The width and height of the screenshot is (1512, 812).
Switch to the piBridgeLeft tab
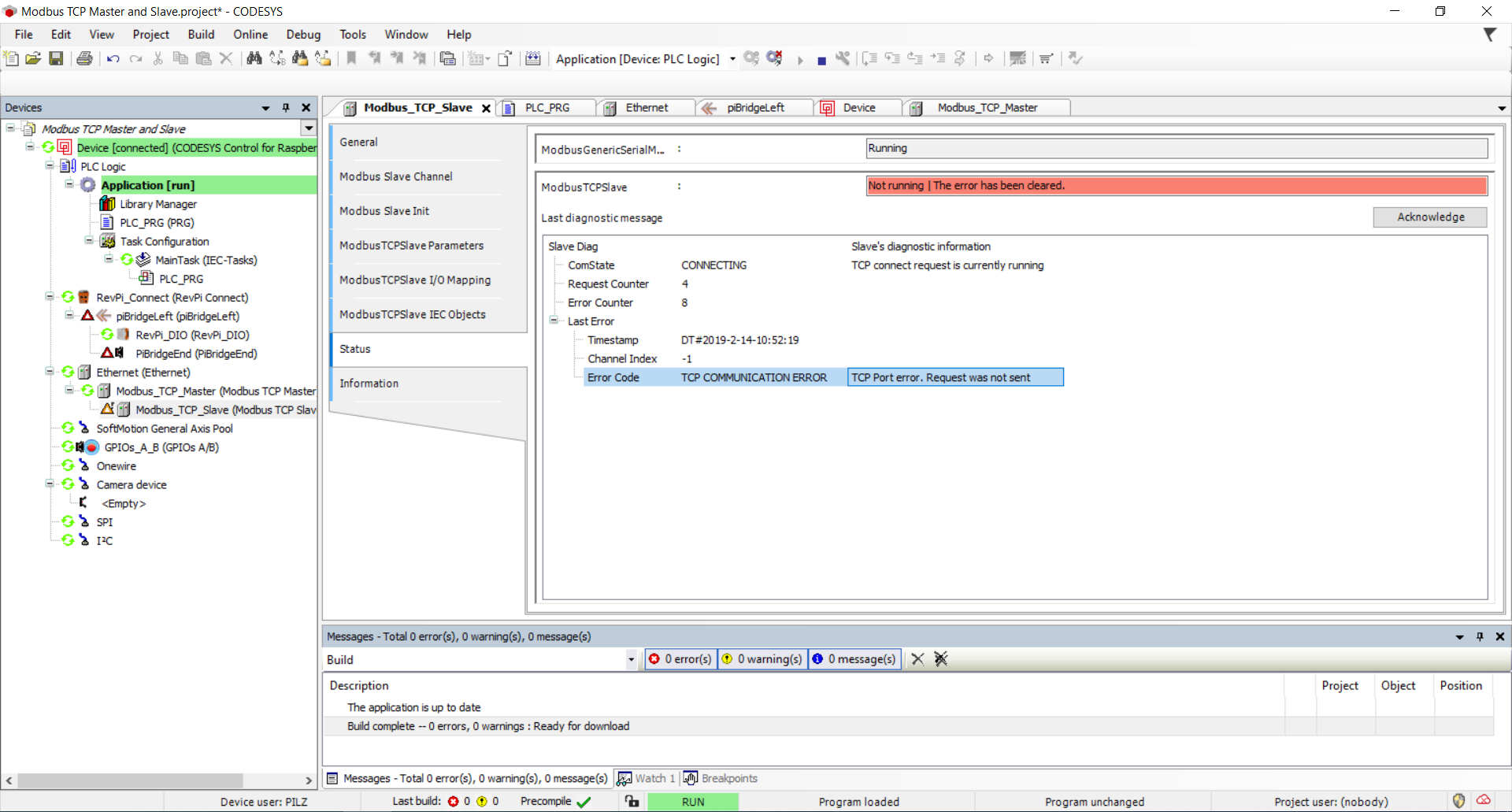tap(755, 108)
